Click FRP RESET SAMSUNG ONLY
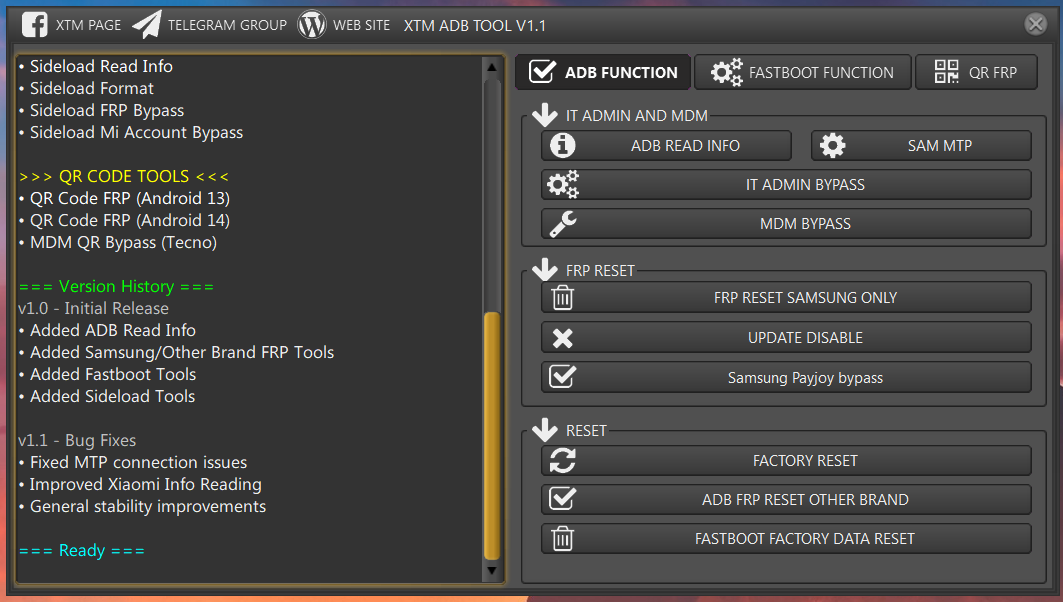 [x=786, y=298]
